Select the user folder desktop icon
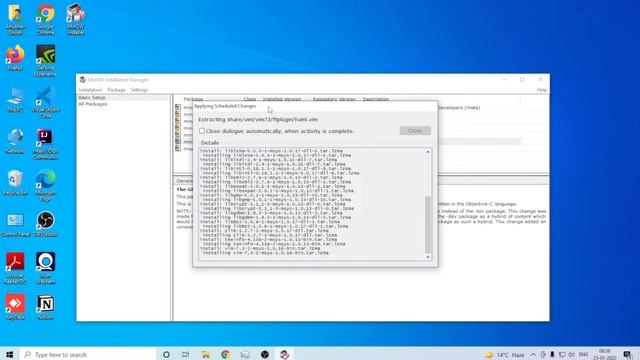This screenshot has width=640, height=360. [x=15, y=19]
